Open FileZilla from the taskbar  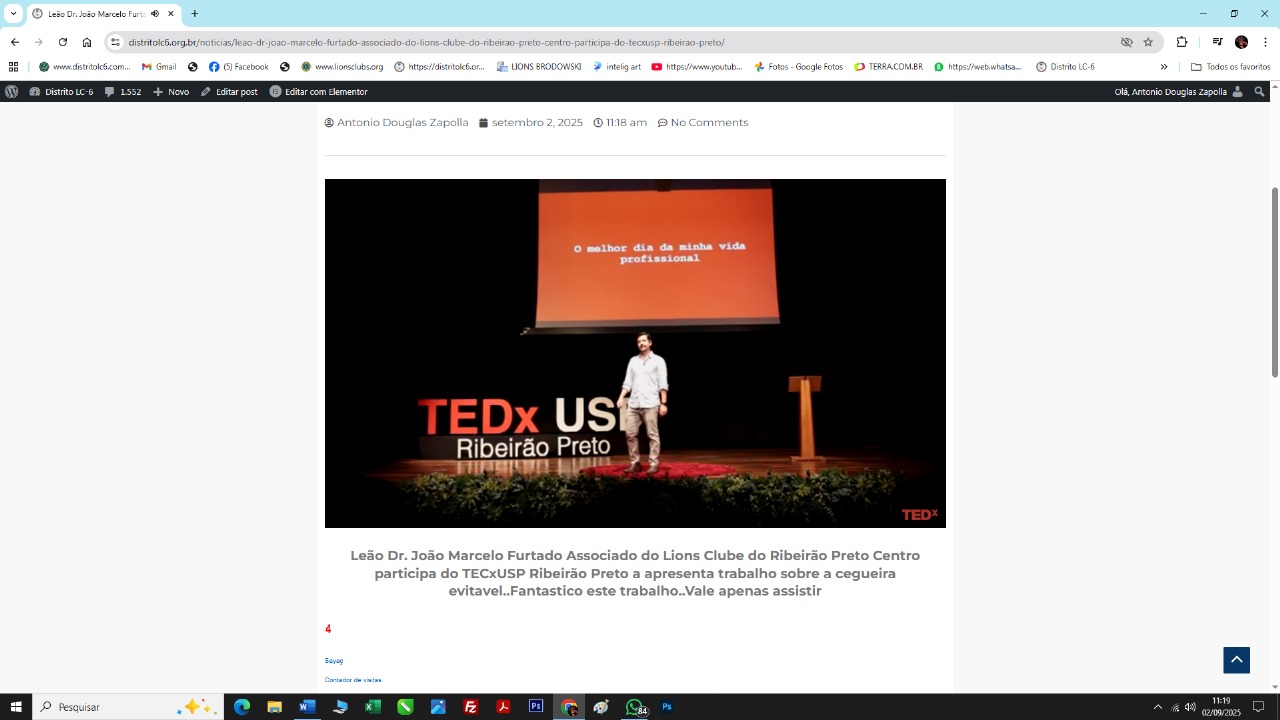pyautogui.click(x=471, y=707)
